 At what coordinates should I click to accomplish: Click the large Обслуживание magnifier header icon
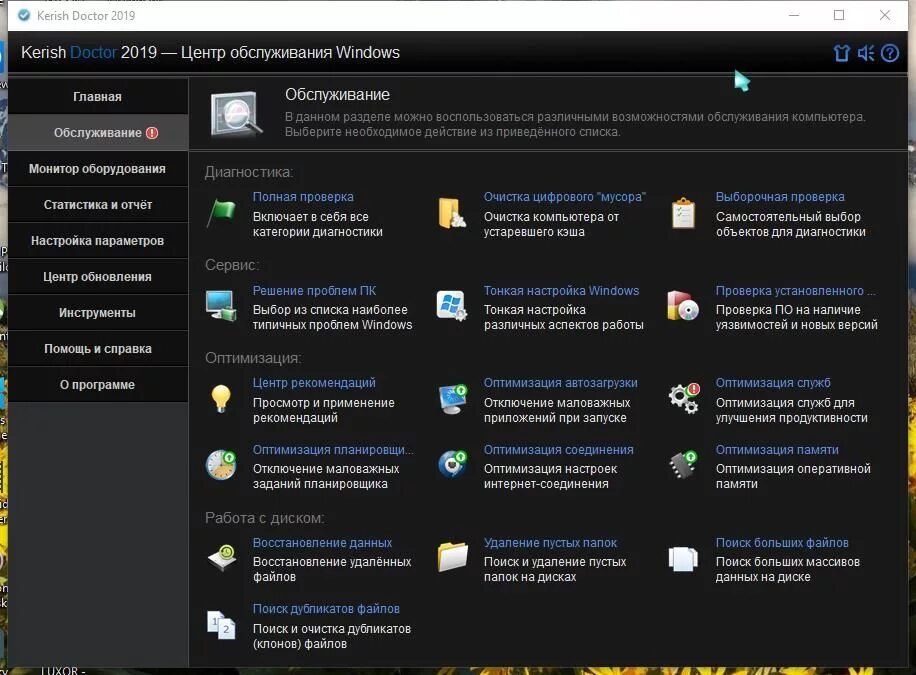tap(235, 114)
